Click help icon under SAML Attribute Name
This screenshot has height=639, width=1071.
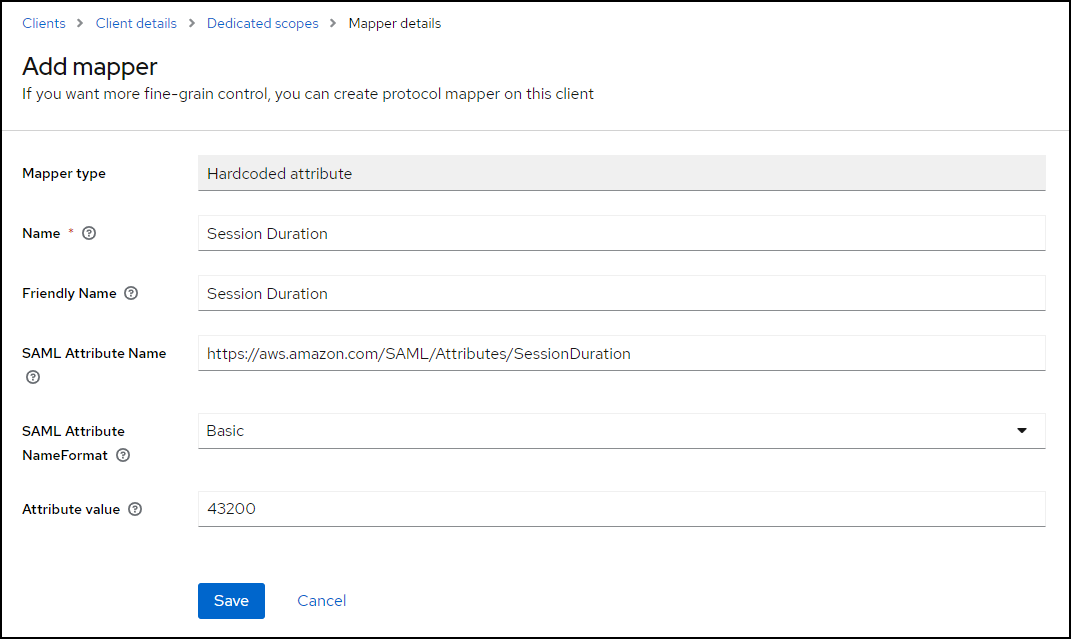click(33, 377)
